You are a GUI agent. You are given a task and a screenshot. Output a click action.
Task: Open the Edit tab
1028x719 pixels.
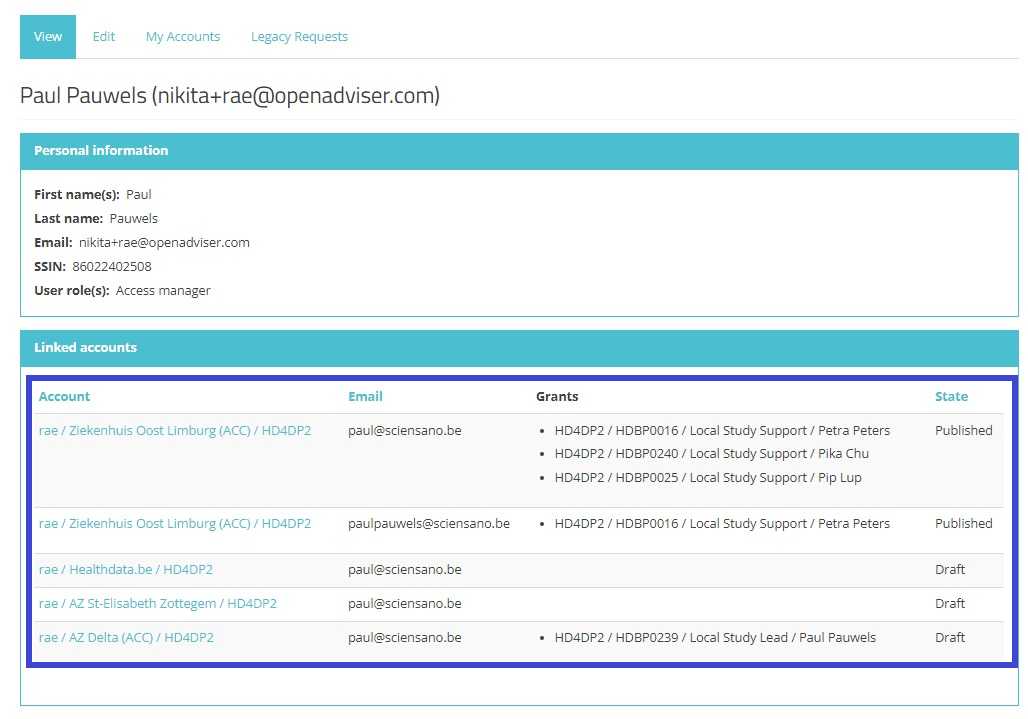click(x=104, y=37)
